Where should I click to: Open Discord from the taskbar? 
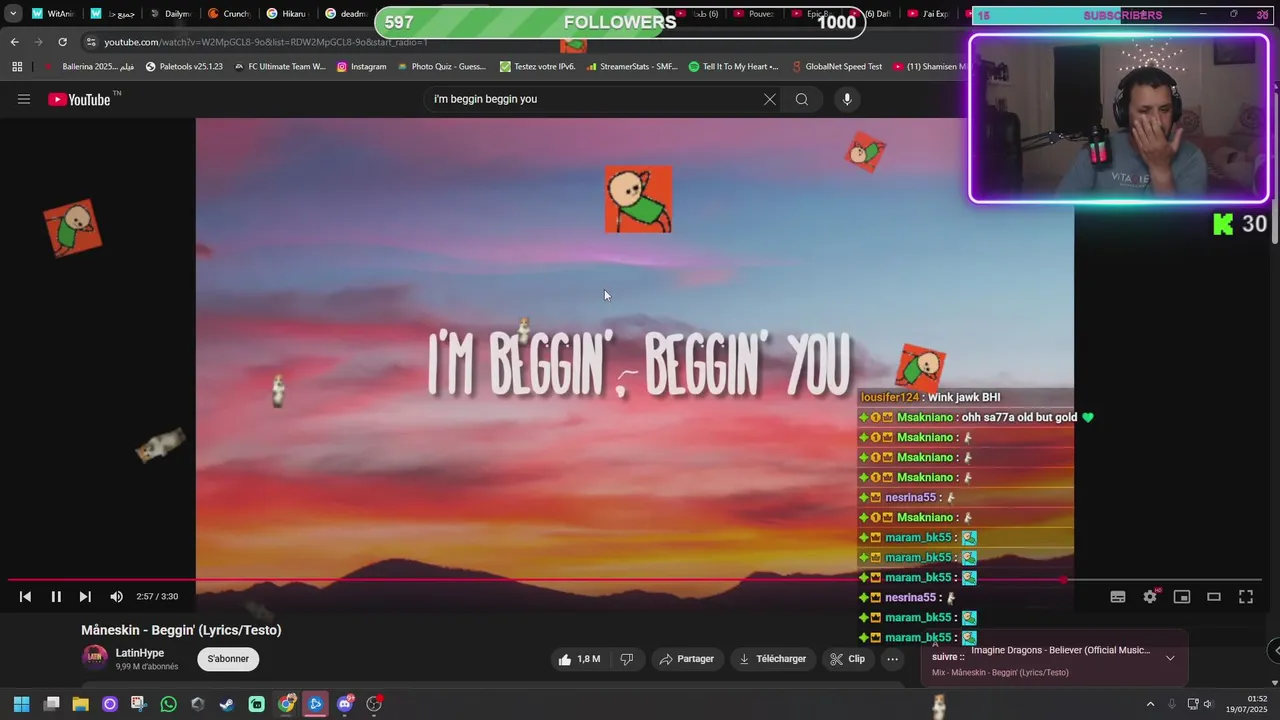point(345,704)
